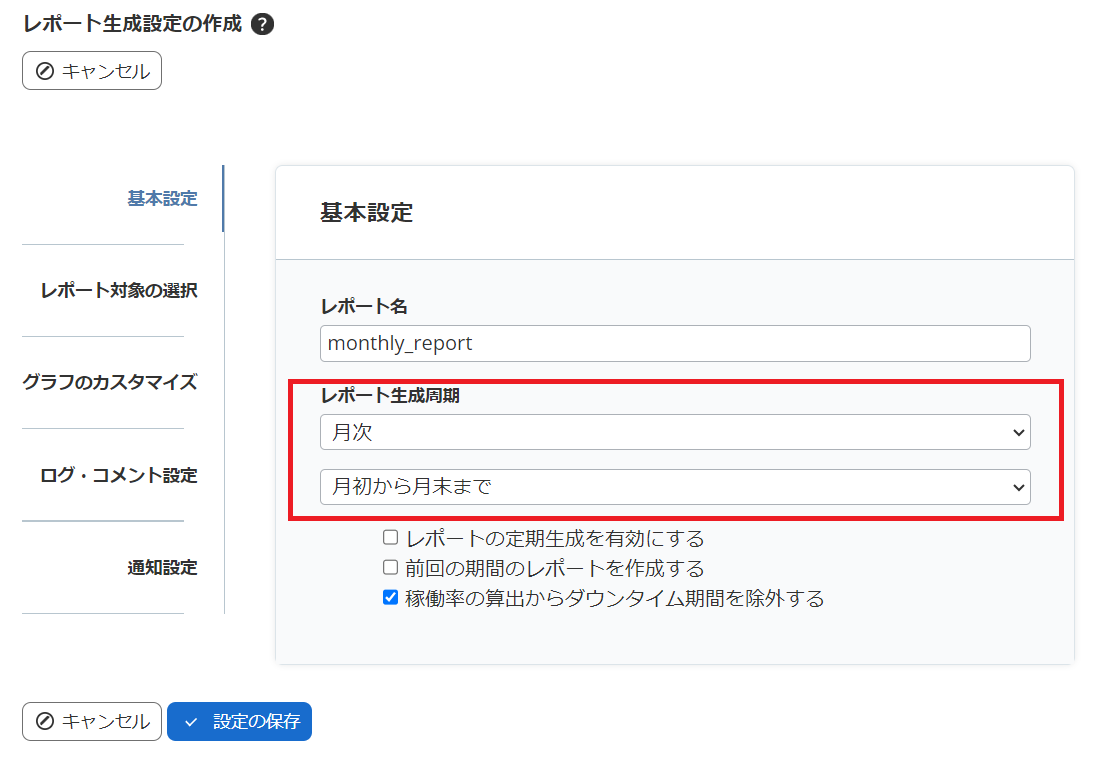Click the prohibition icon on the top cancel button

coord(44,70)
